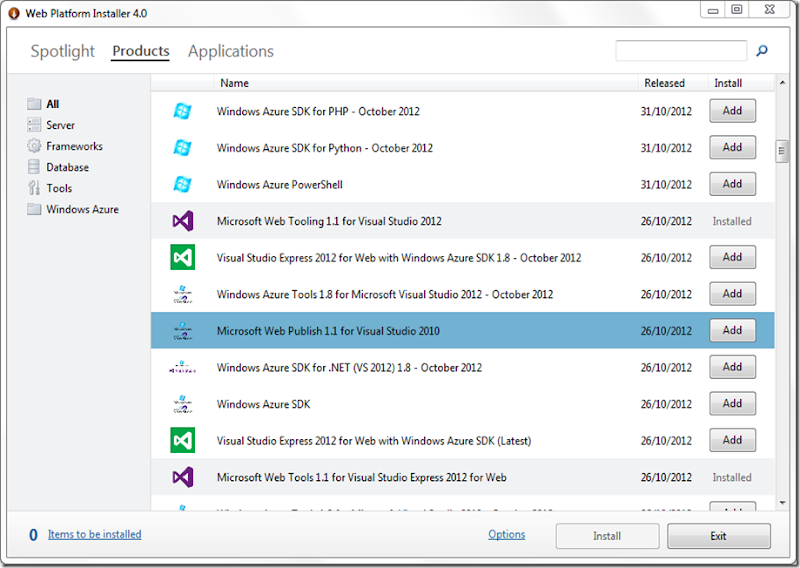Click the Install column header
This screenshot has width=800, height=568.
(x=741, y=83)
